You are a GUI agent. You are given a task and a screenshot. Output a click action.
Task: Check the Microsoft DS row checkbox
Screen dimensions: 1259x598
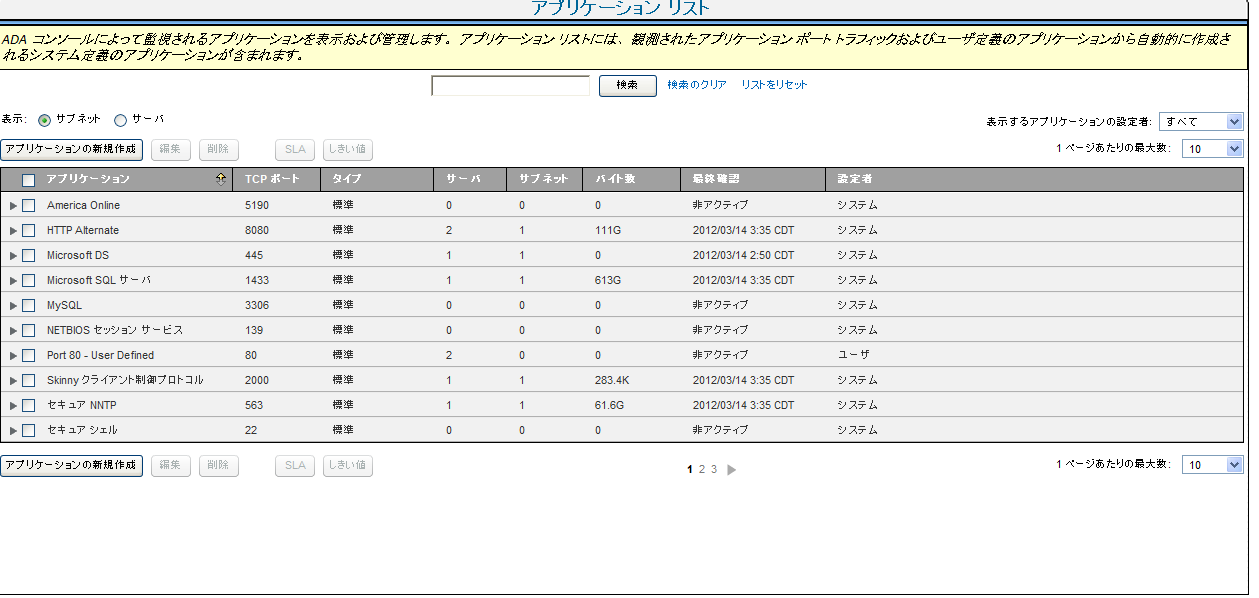tap(28, 255)
